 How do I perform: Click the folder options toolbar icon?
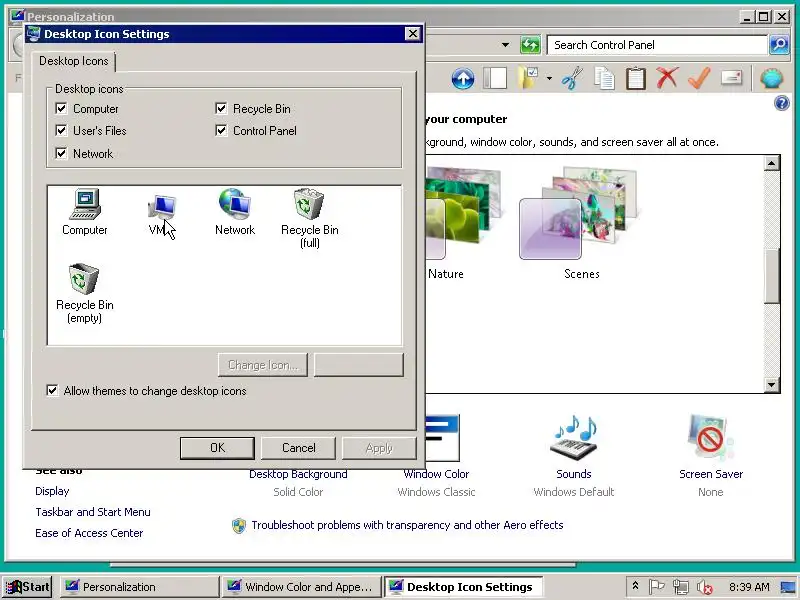(529, 79)
